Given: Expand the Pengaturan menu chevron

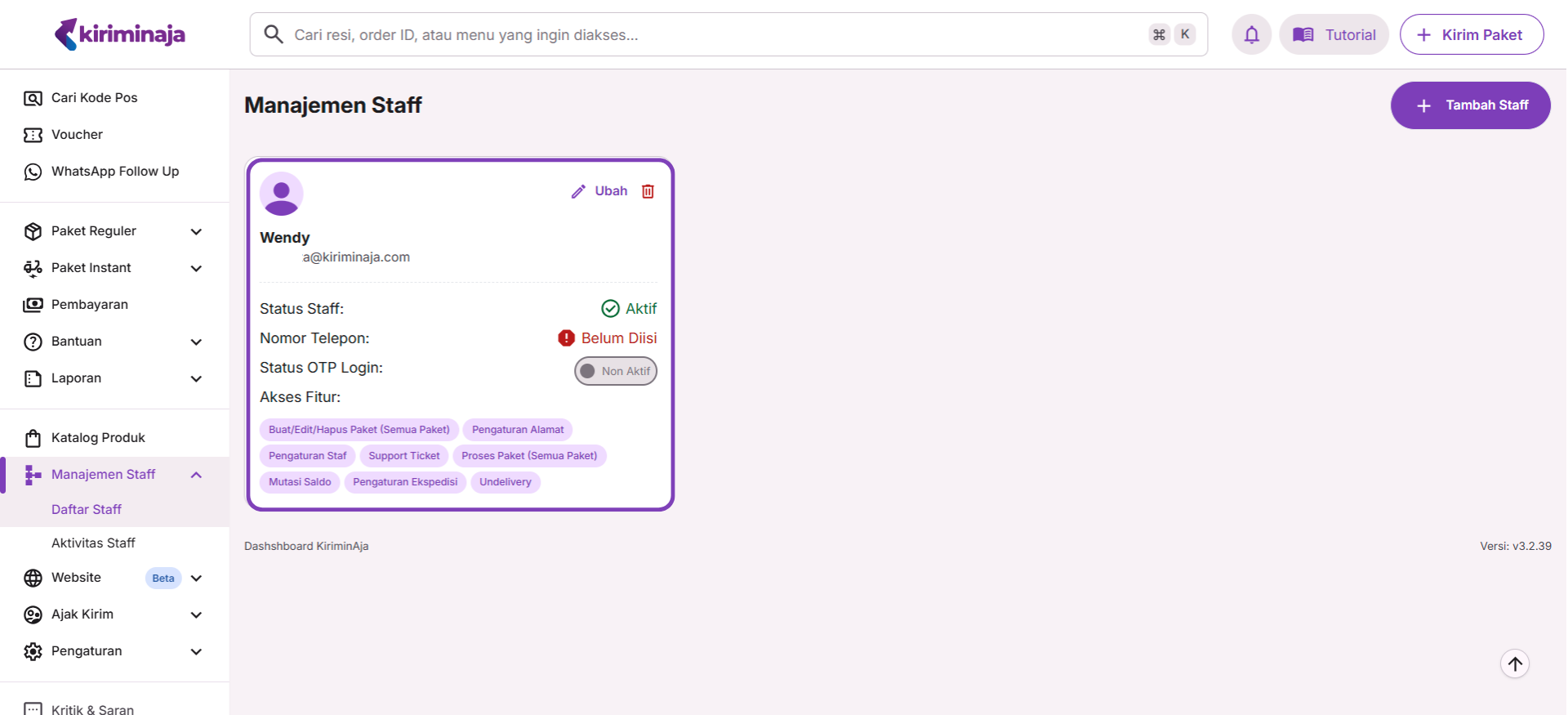Looking at the screenshot, I should coord(196,651).
